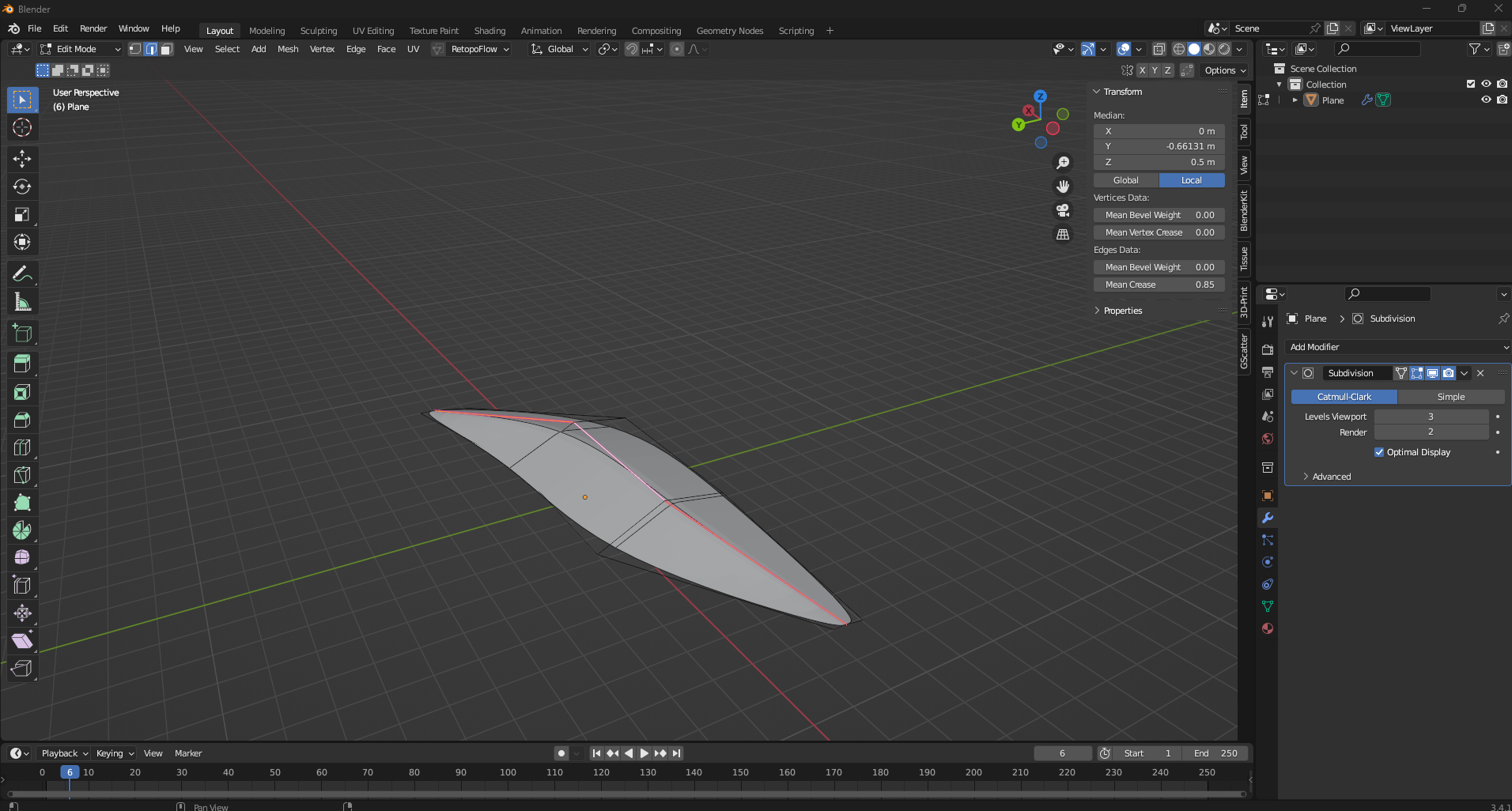Select the Scale tool
1512x811 pixels.
click(22, 214)
